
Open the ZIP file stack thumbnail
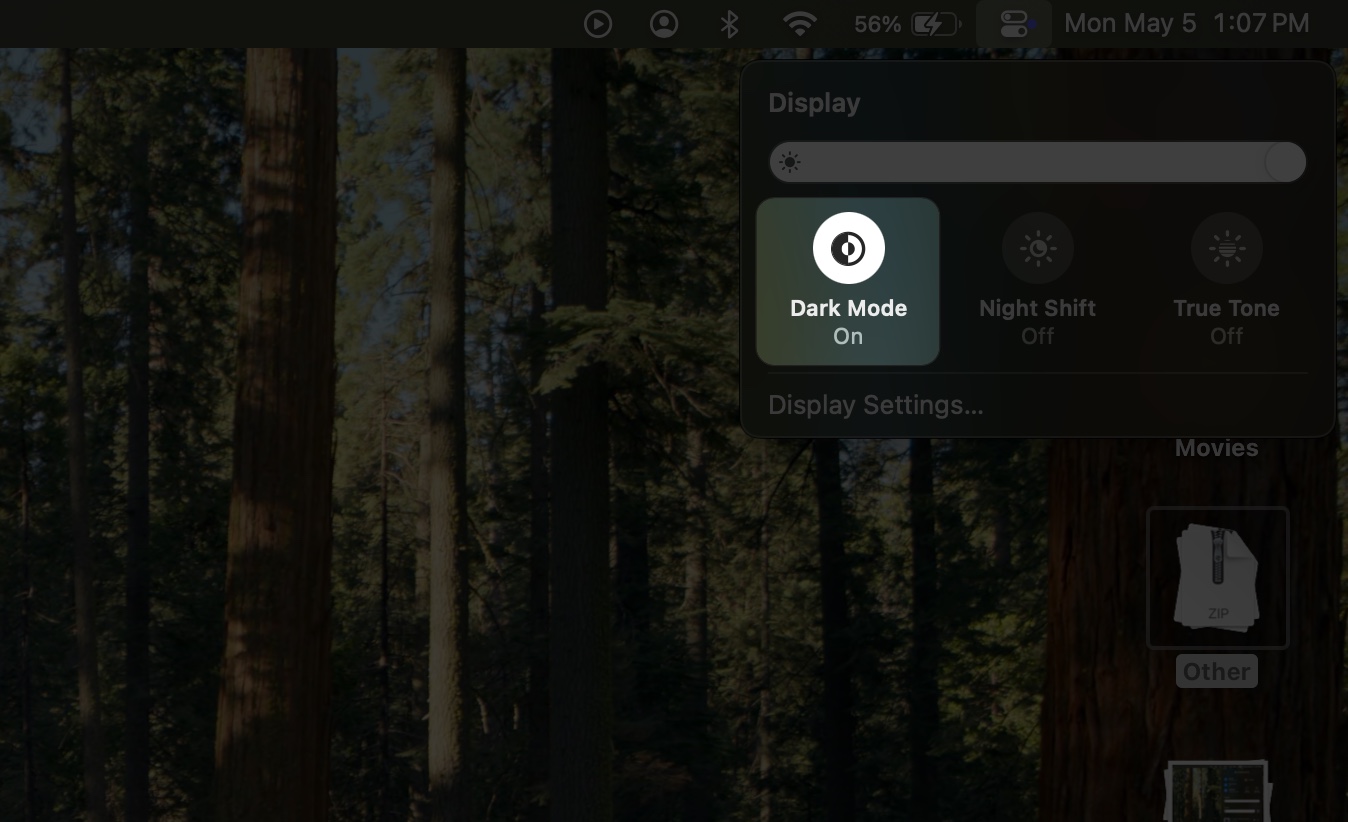click(1217, 577)
